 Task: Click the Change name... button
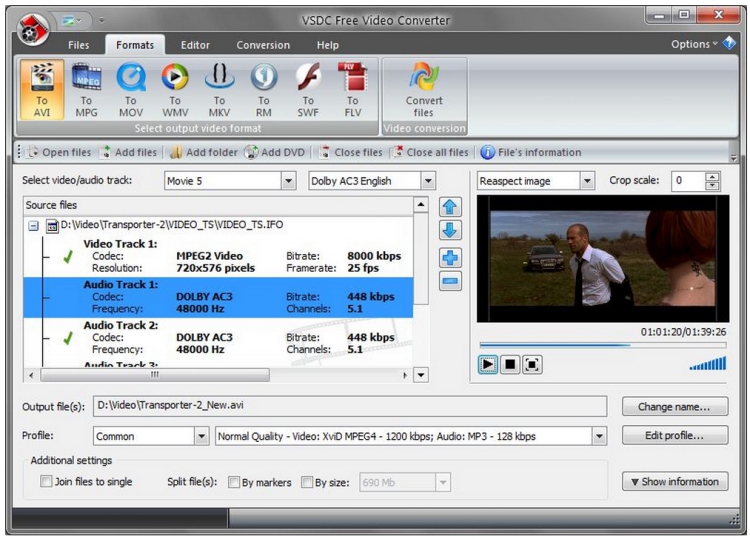tap(675, 407)
